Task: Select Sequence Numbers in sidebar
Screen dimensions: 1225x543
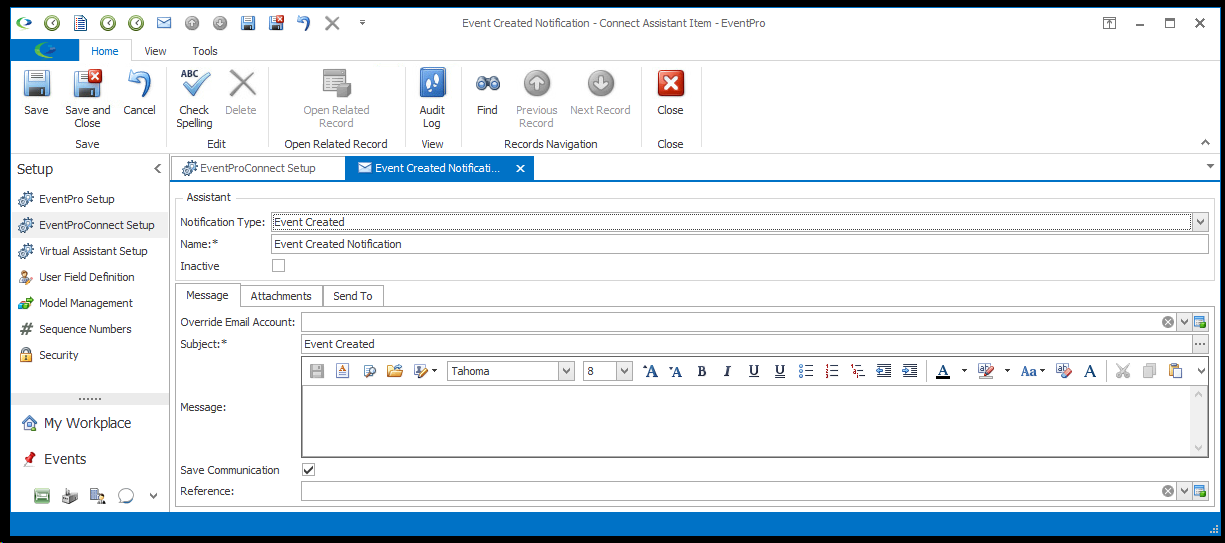Action: (x=85, y=329)
